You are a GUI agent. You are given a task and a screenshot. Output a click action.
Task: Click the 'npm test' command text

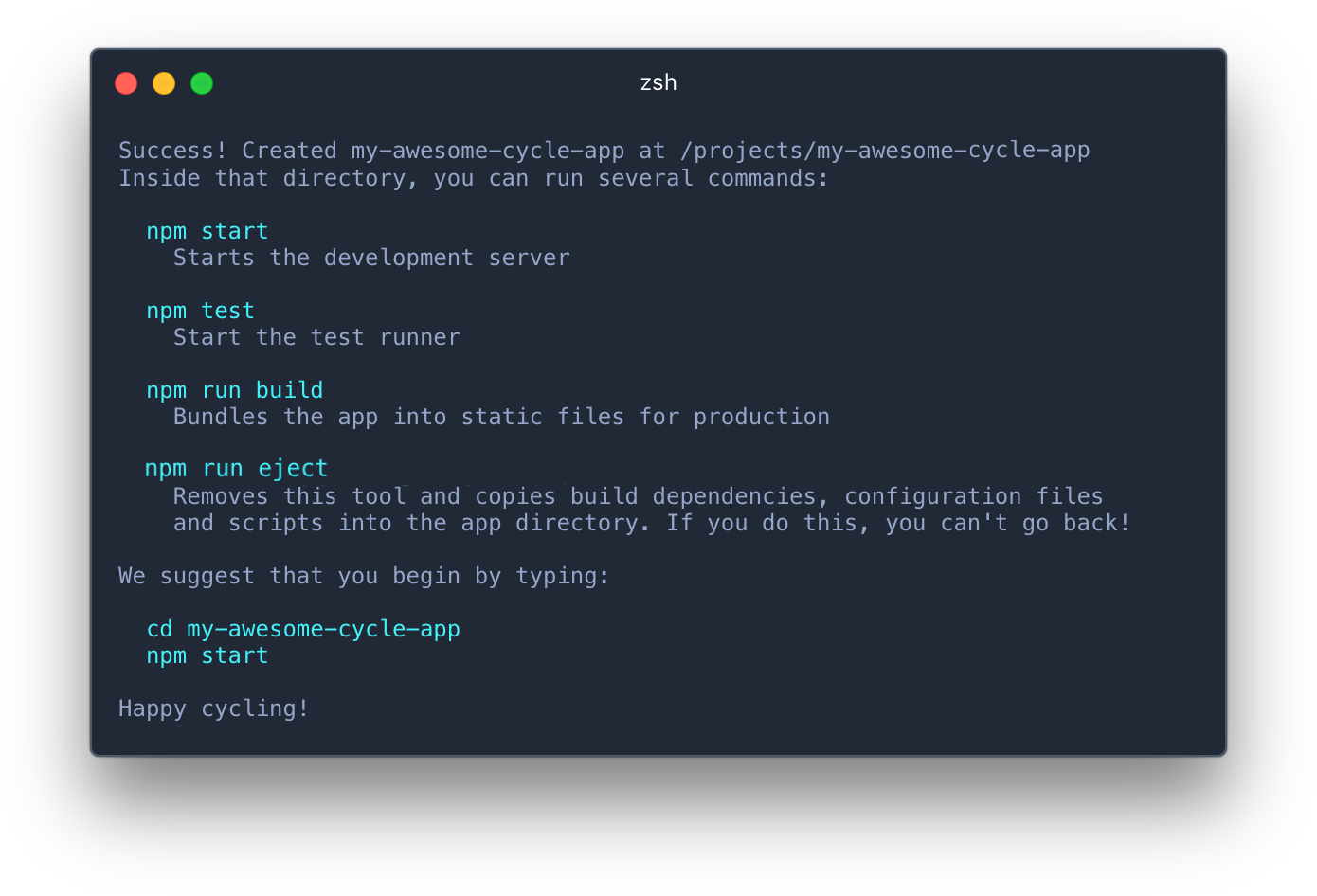tap(201, 312)
